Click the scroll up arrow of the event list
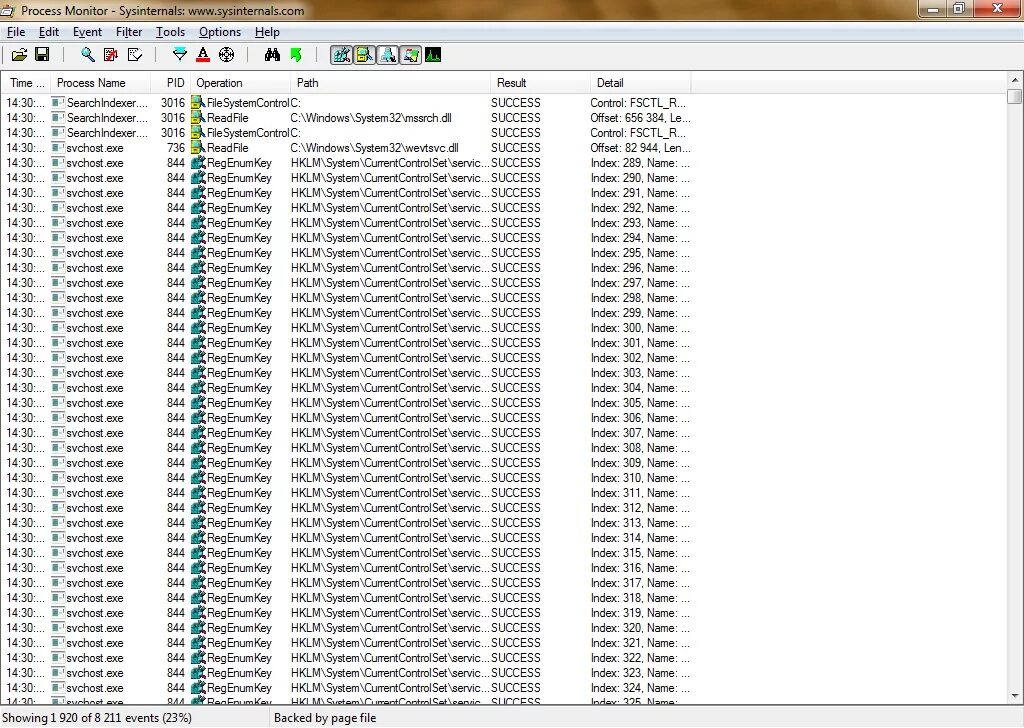Screen dimensions: 1024x728 point(1014,80)
